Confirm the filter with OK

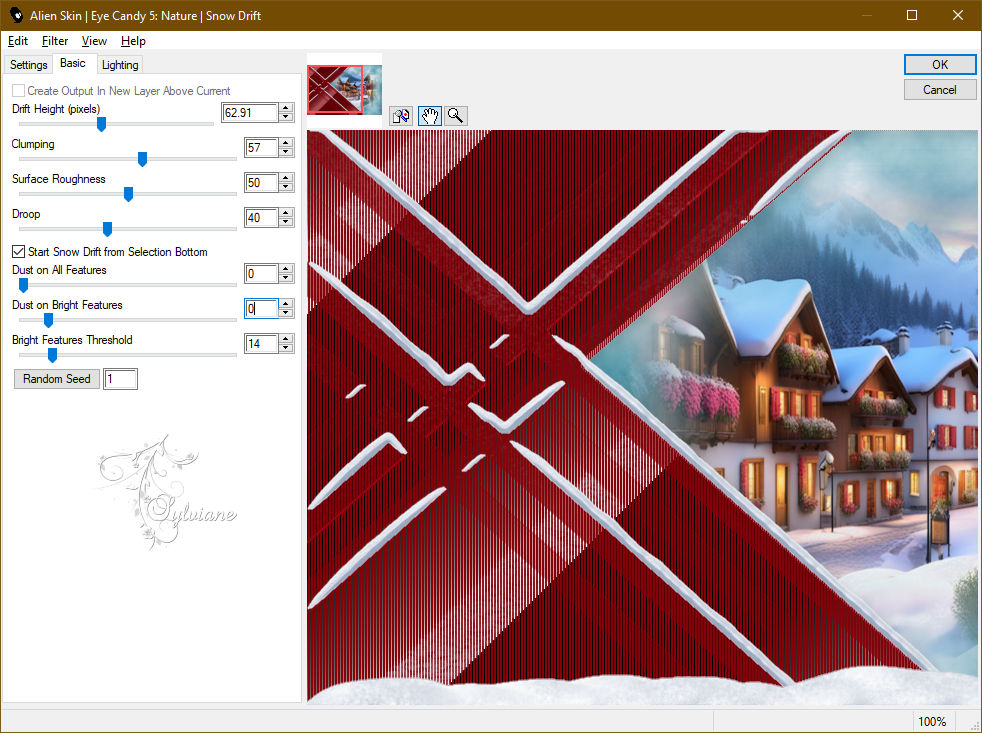tap(939, 65)
